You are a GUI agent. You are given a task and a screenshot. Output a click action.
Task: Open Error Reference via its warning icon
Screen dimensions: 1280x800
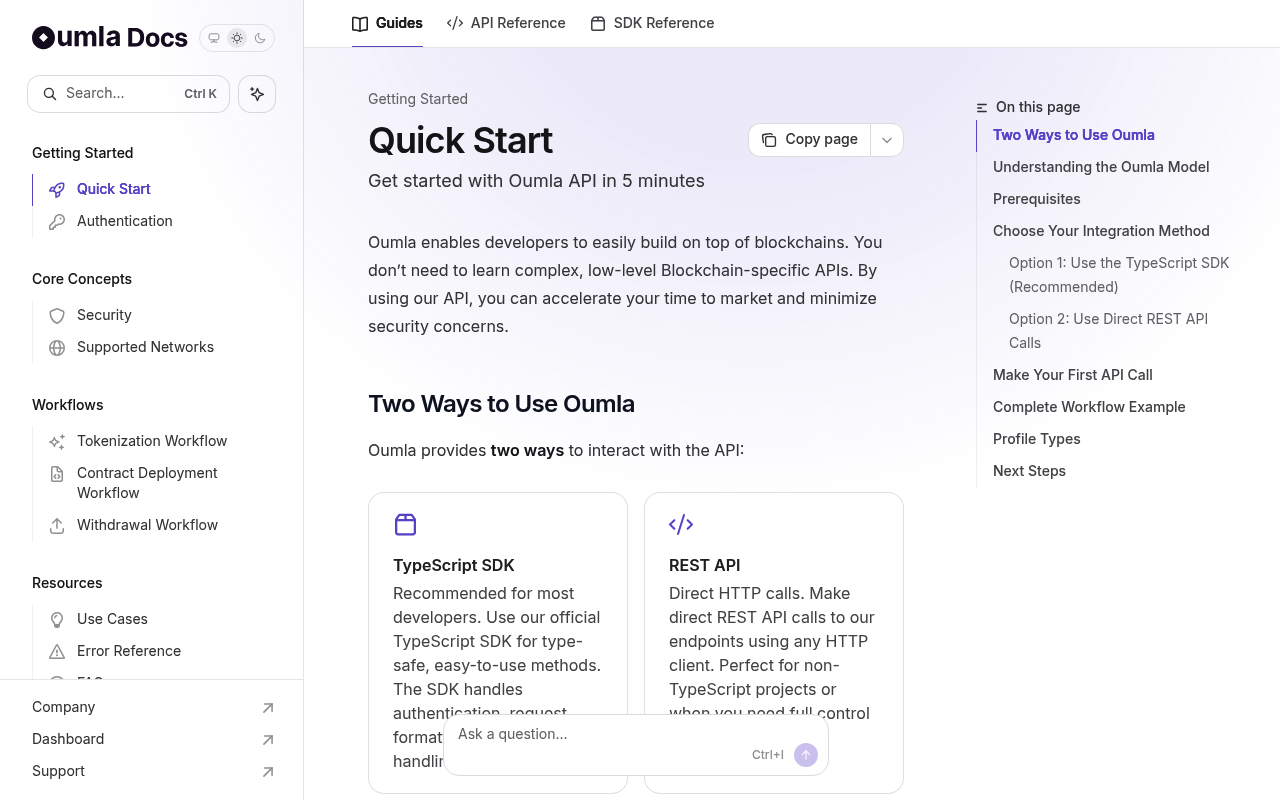click(x=57, y=651)
